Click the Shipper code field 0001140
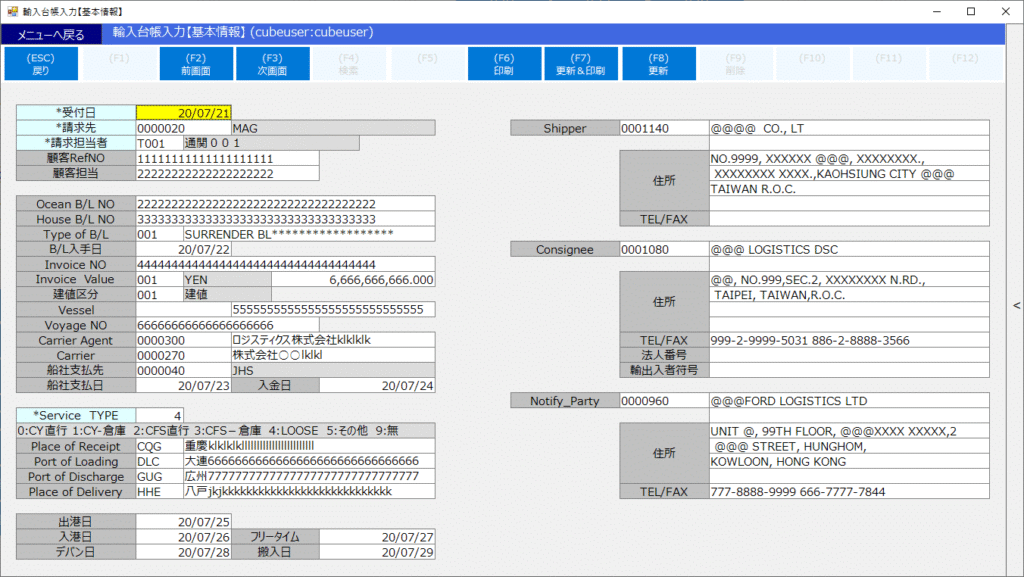This screenshot has height=577, width=1024. (x=662, y=128)
